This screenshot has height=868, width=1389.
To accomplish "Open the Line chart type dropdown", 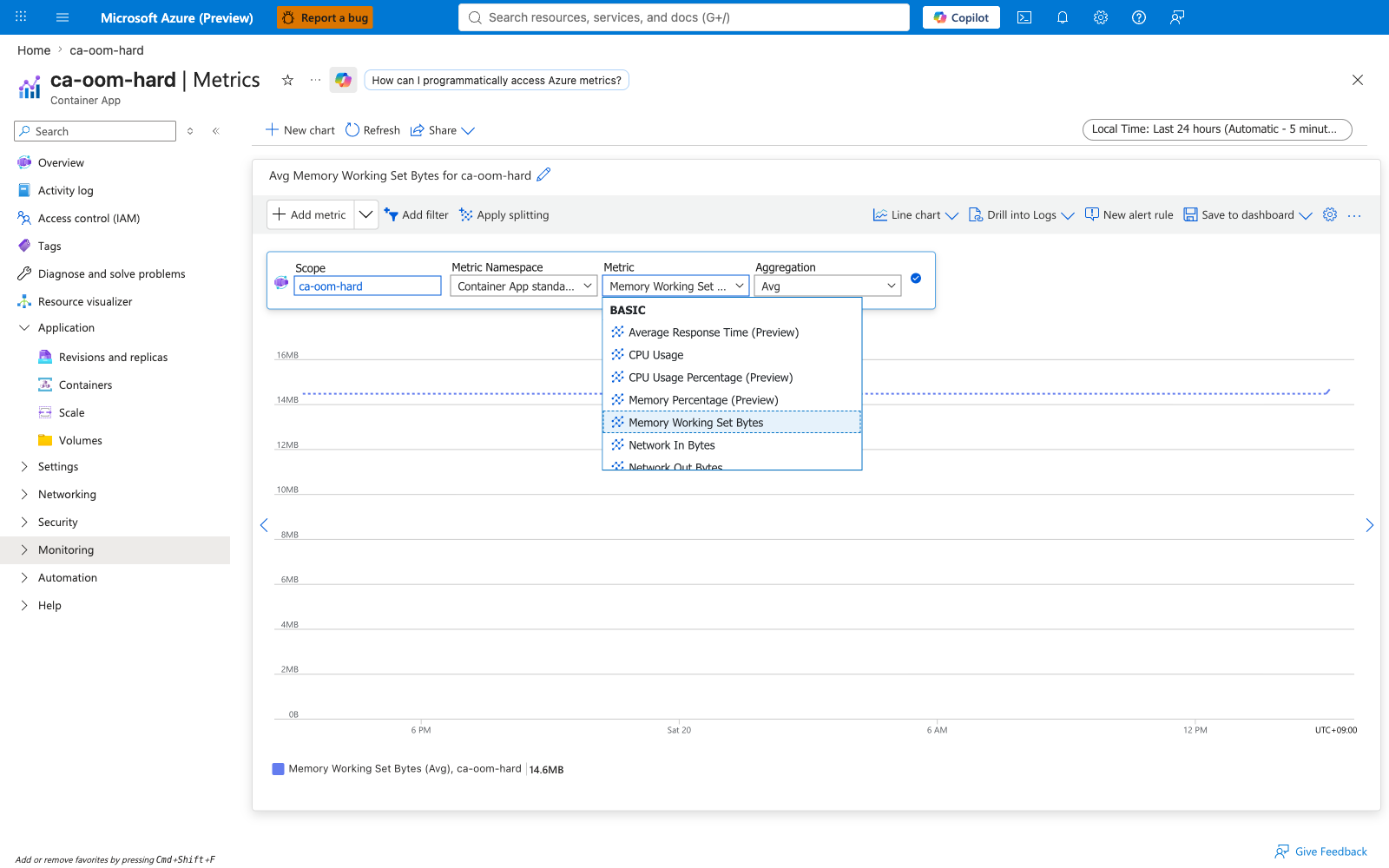I will pos(916,215).
